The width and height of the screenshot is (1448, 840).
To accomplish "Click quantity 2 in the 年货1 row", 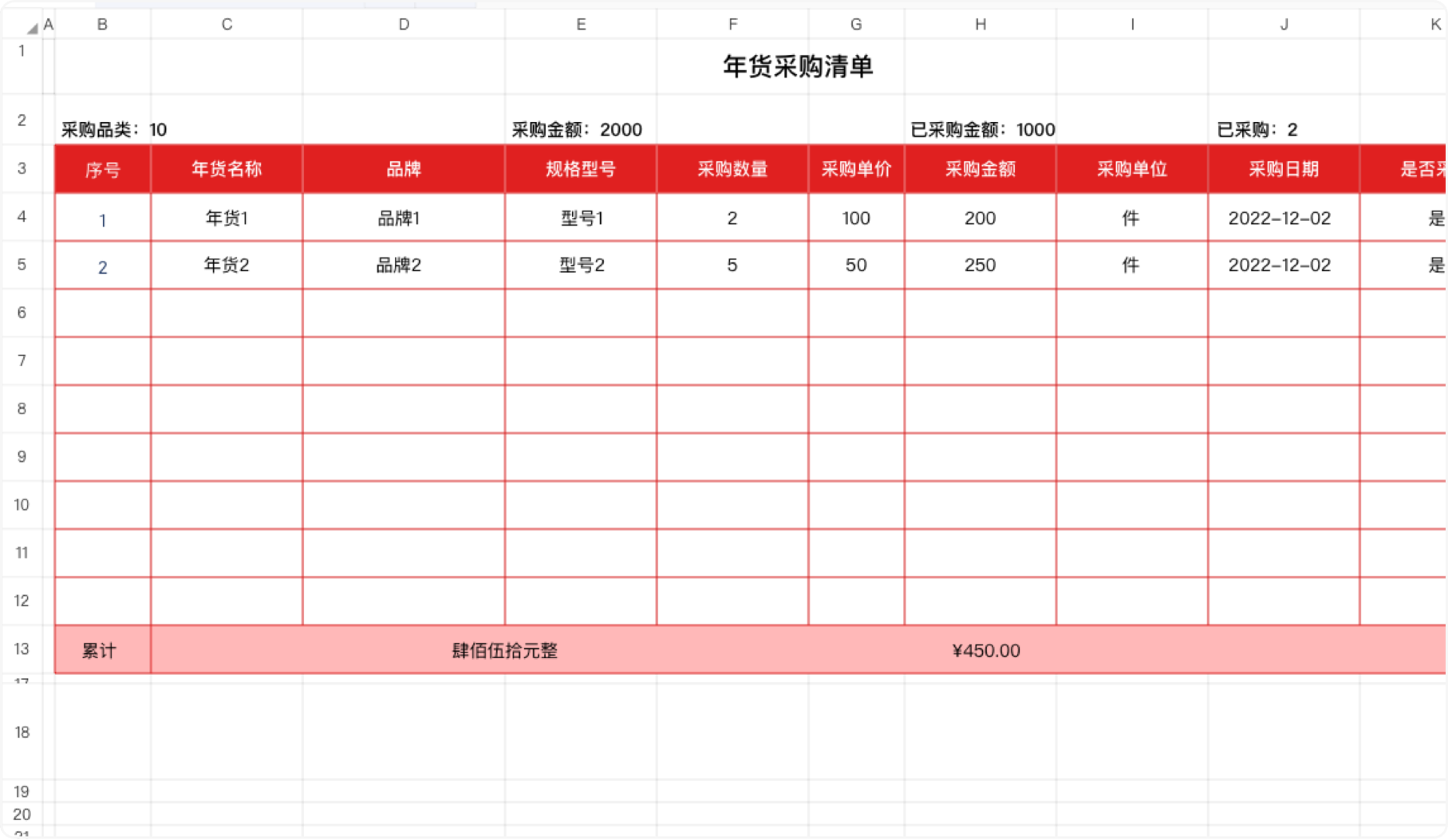I will [x=732, y=218].
